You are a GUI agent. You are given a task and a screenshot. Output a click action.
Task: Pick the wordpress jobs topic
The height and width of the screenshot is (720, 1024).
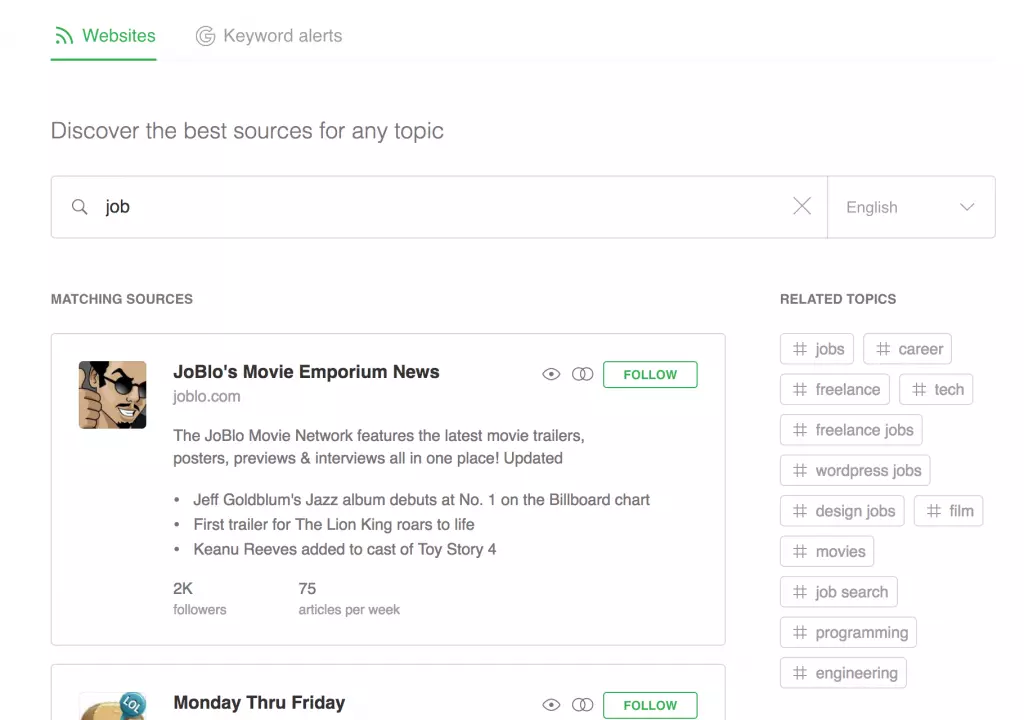856,470
